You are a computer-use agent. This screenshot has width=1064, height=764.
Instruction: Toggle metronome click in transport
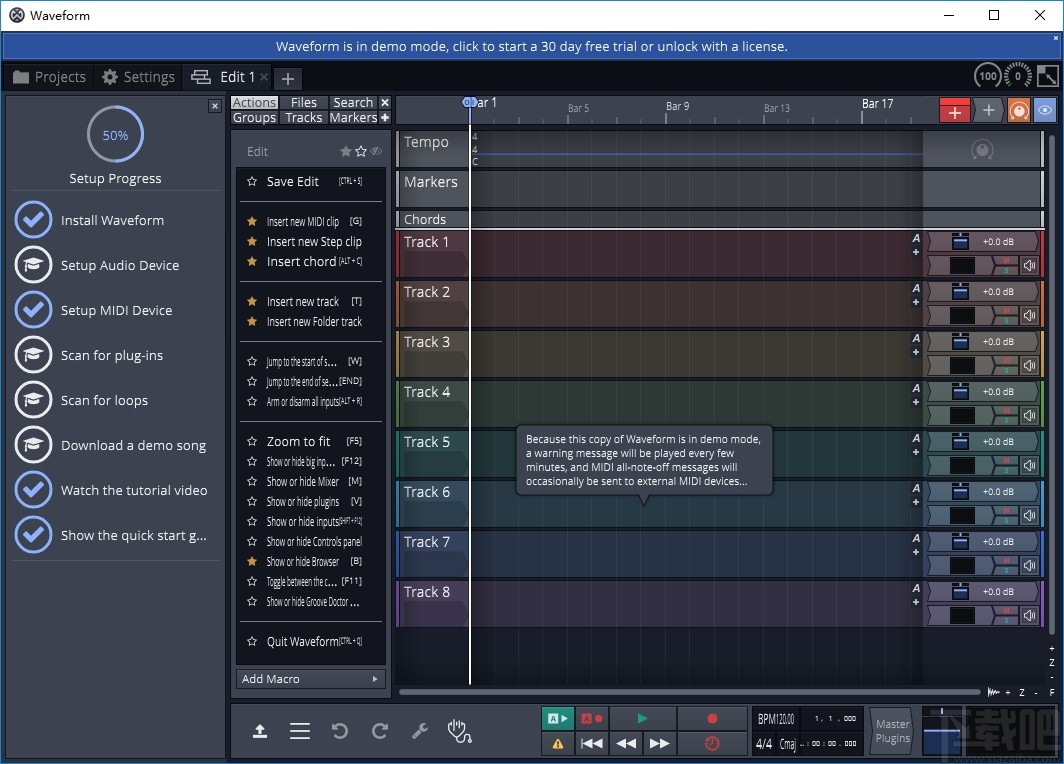tap(712, 743)
